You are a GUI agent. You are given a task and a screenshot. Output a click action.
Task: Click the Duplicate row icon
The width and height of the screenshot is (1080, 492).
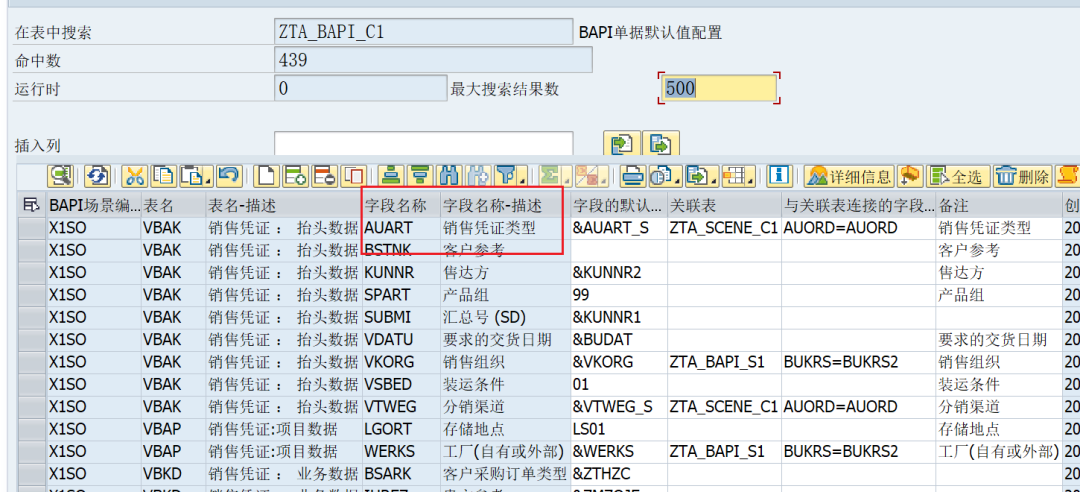(x=353, y=176)
